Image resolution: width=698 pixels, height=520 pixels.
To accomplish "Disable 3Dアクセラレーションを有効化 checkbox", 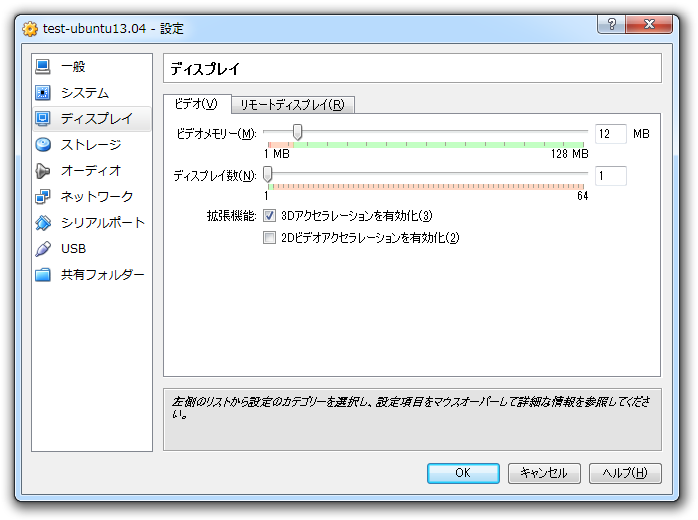I will [x=269, y=216].
